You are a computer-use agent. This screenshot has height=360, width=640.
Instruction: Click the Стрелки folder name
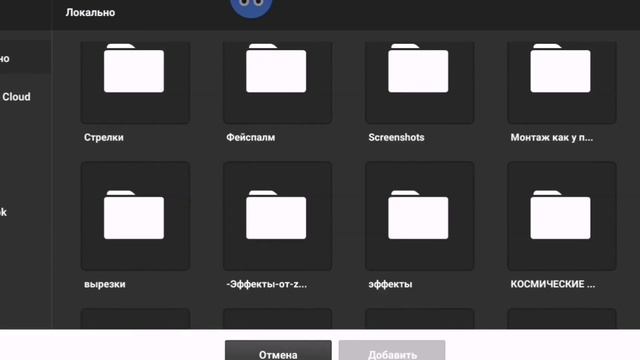(x=104, y=138)
